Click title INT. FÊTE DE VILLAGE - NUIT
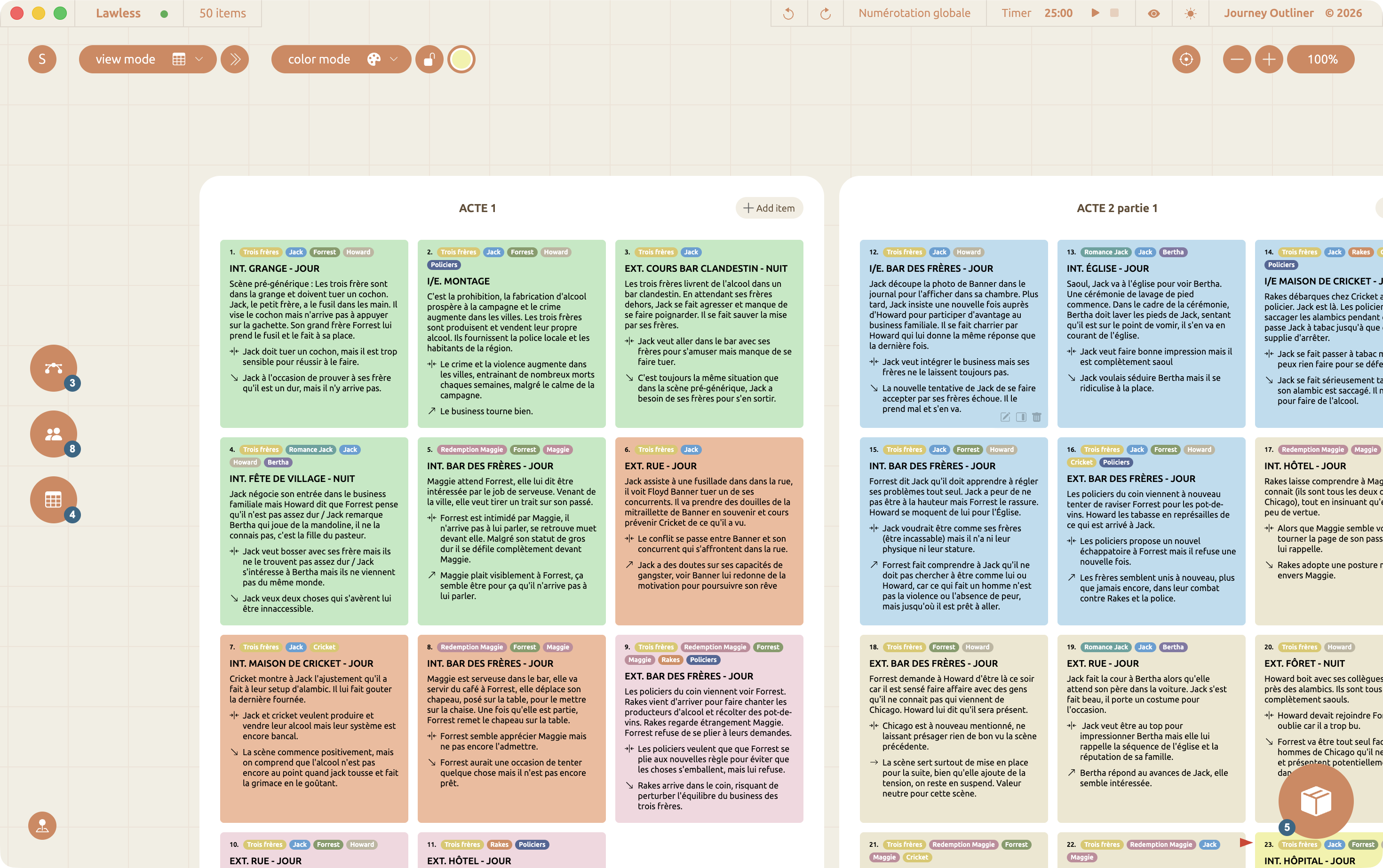 pos(292,479)
